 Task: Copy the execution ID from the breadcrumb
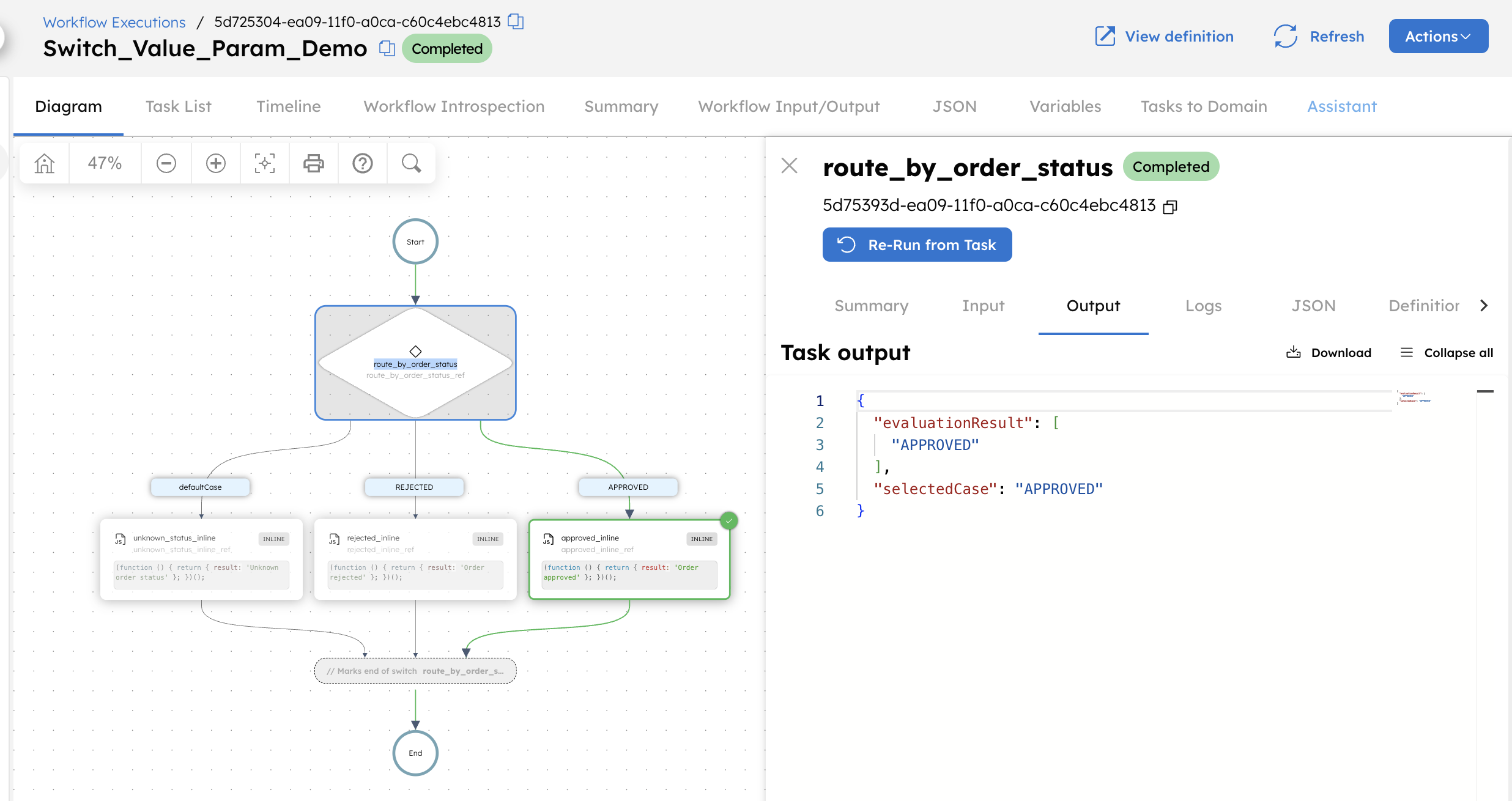coord(516,21)
